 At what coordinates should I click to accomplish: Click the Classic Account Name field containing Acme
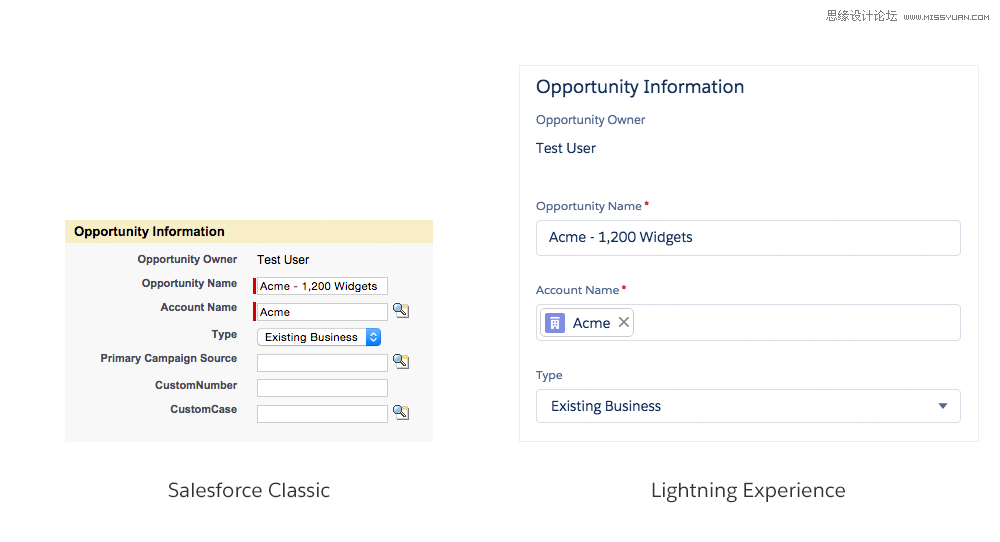322,312
